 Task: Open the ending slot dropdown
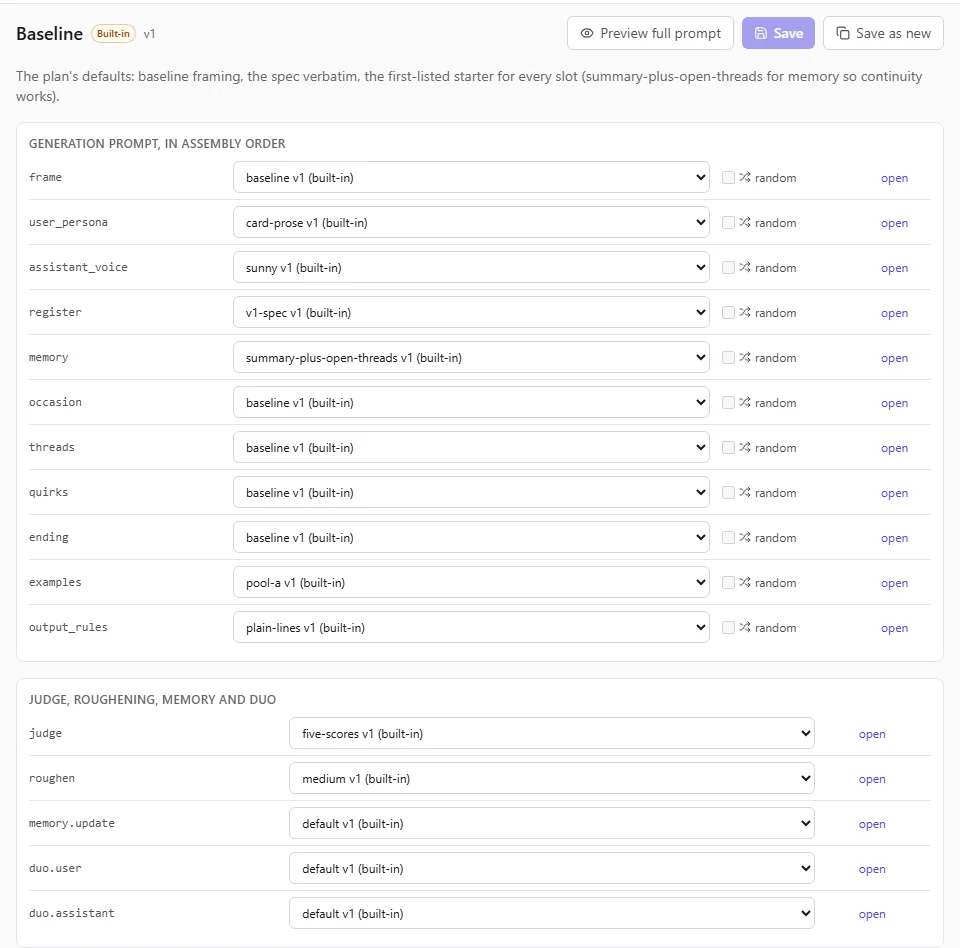click(x=471, y=538)
